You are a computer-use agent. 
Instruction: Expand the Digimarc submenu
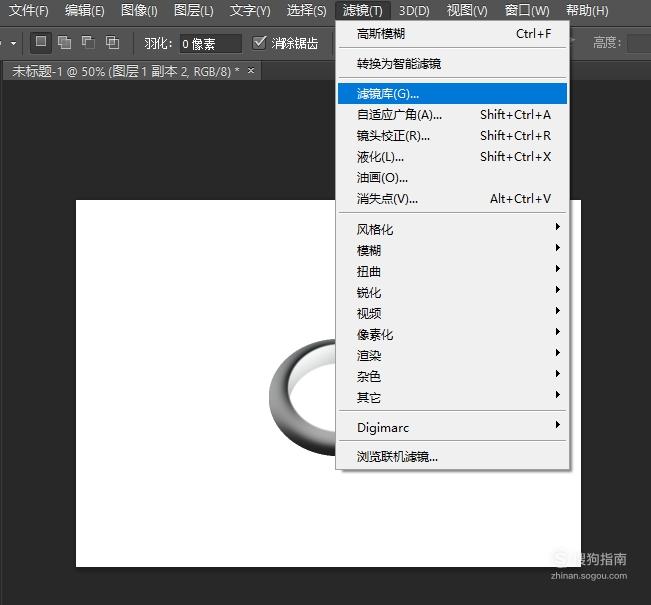(453, 427)
